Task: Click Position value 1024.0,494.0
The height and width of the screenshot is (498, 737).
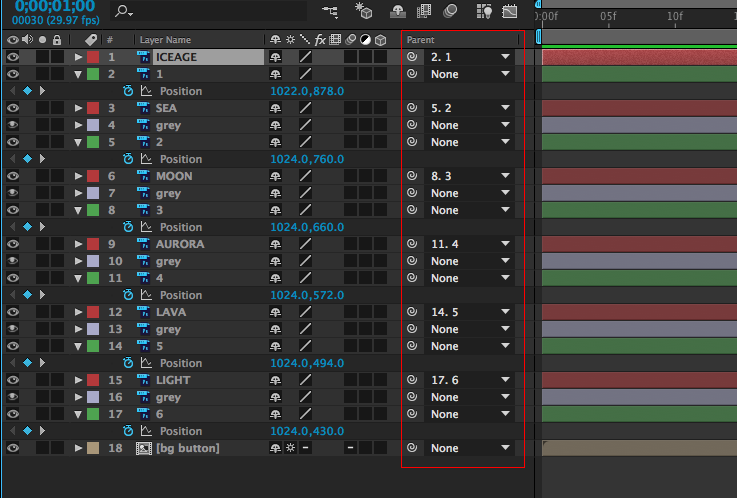Action: coord(307,363)
